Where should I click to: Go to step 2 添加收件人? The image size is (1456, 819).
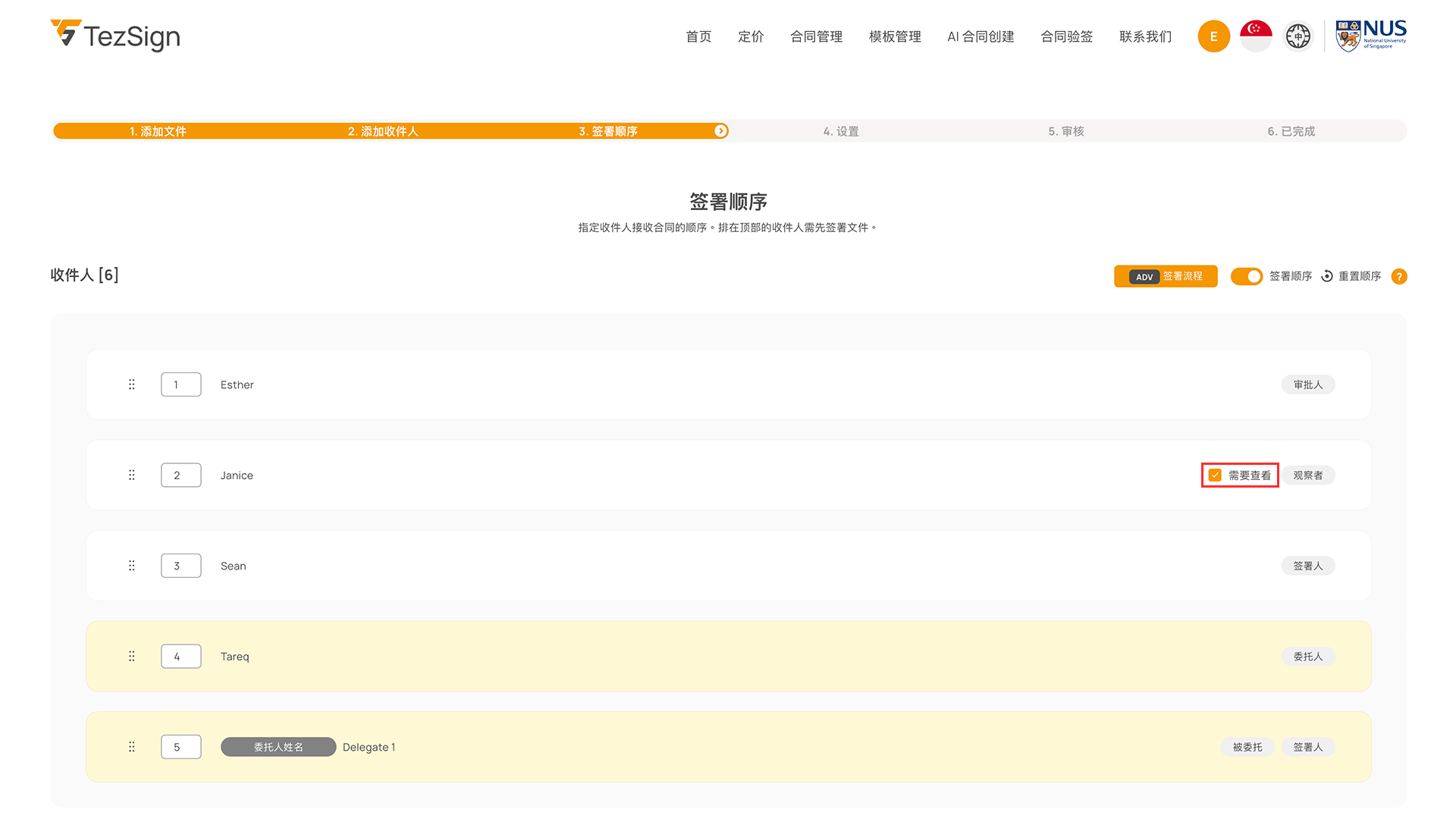tap(383, 131)
